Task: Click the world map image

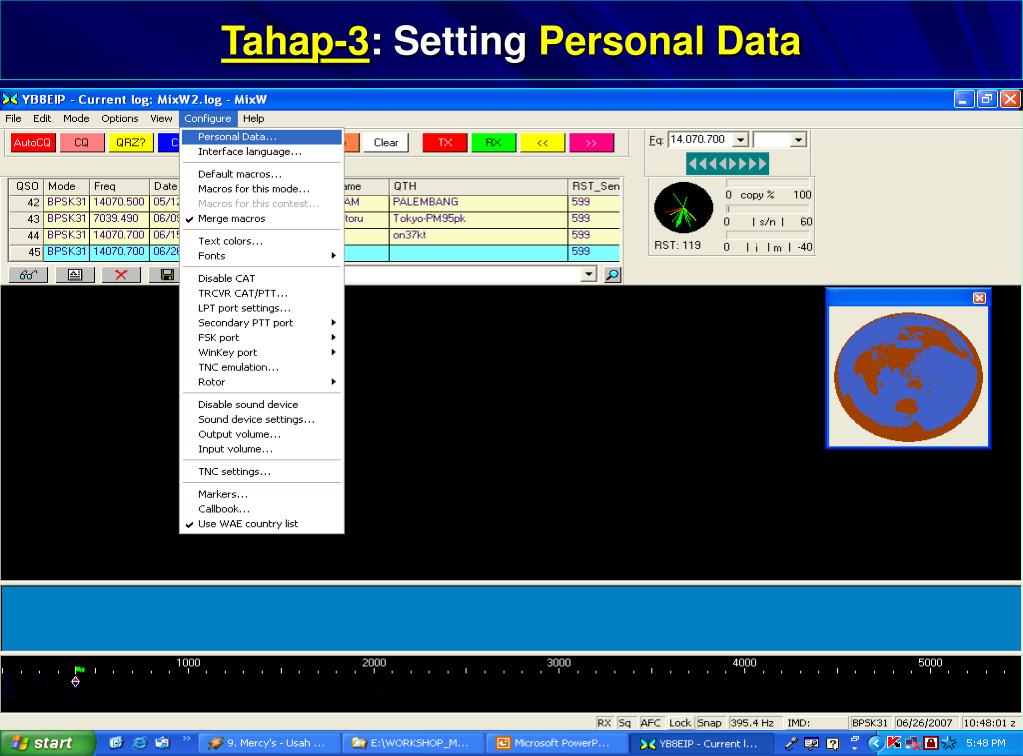Action: tap(908, 377)
